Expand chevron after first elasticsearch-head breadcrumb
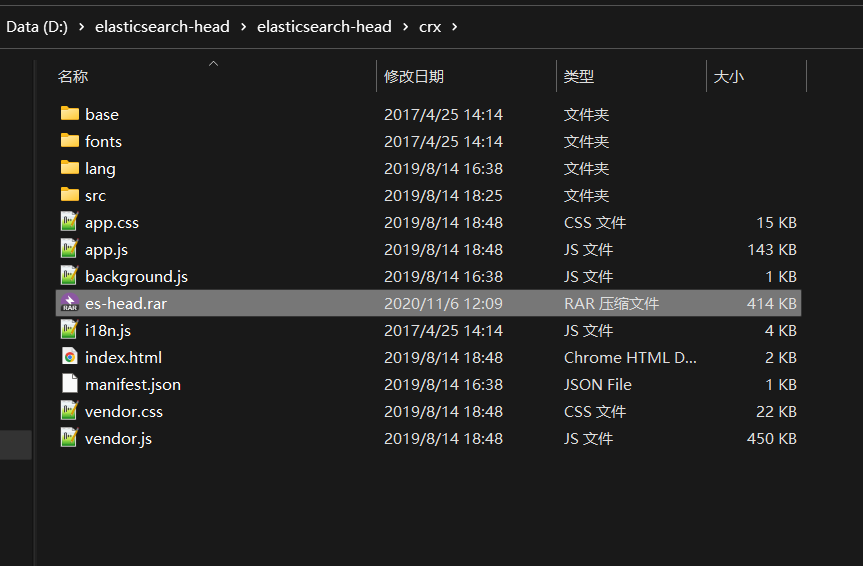863x566 pixels. [243, 26]
